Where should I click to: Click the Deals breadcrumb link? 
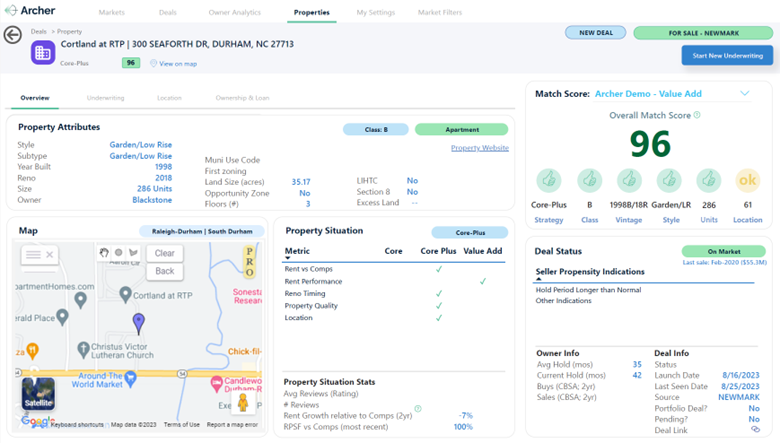click(x=38, y=31)
